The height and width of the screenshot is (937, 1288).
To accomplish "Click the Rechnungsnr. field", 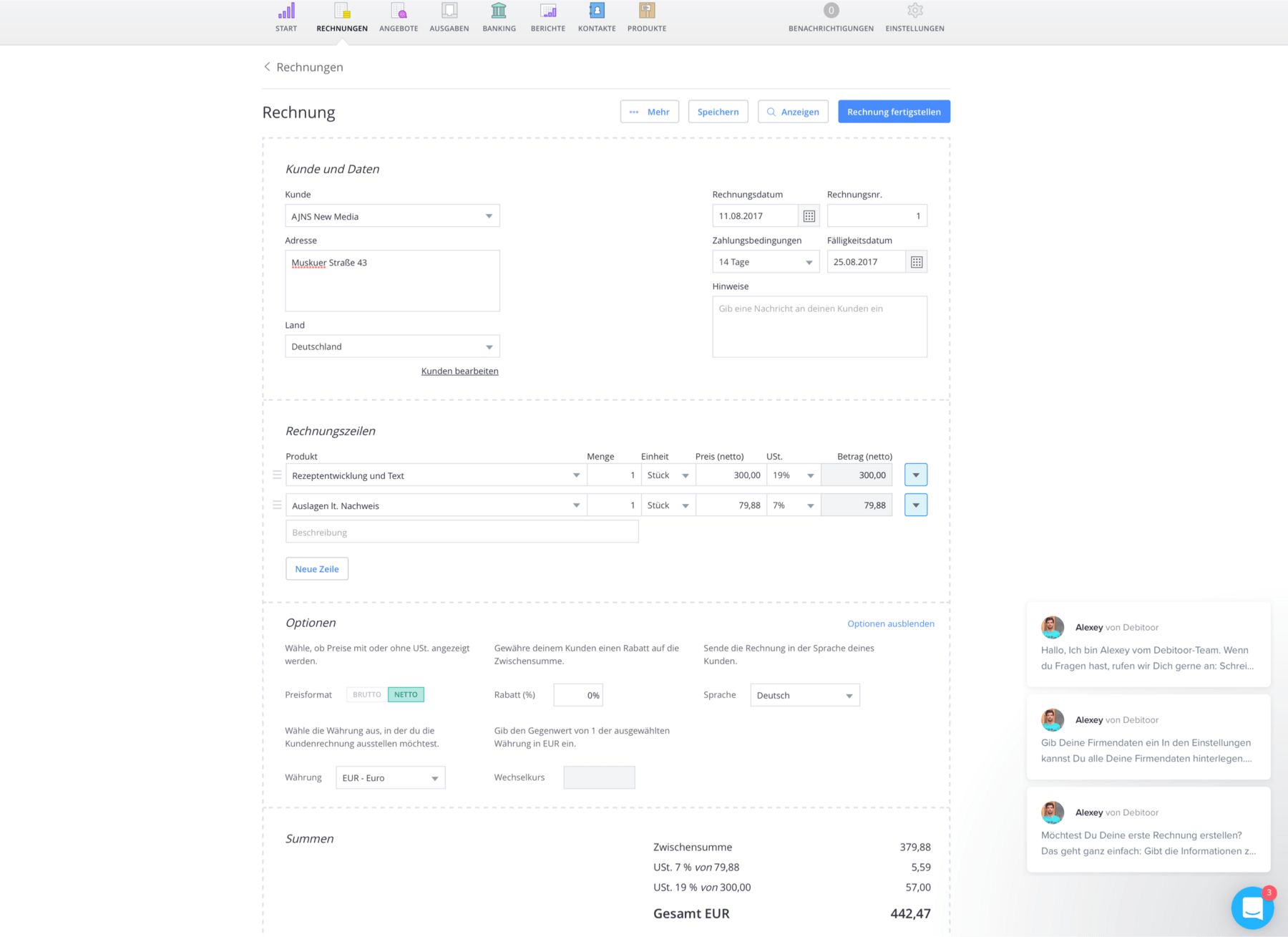I will point(877,216).
